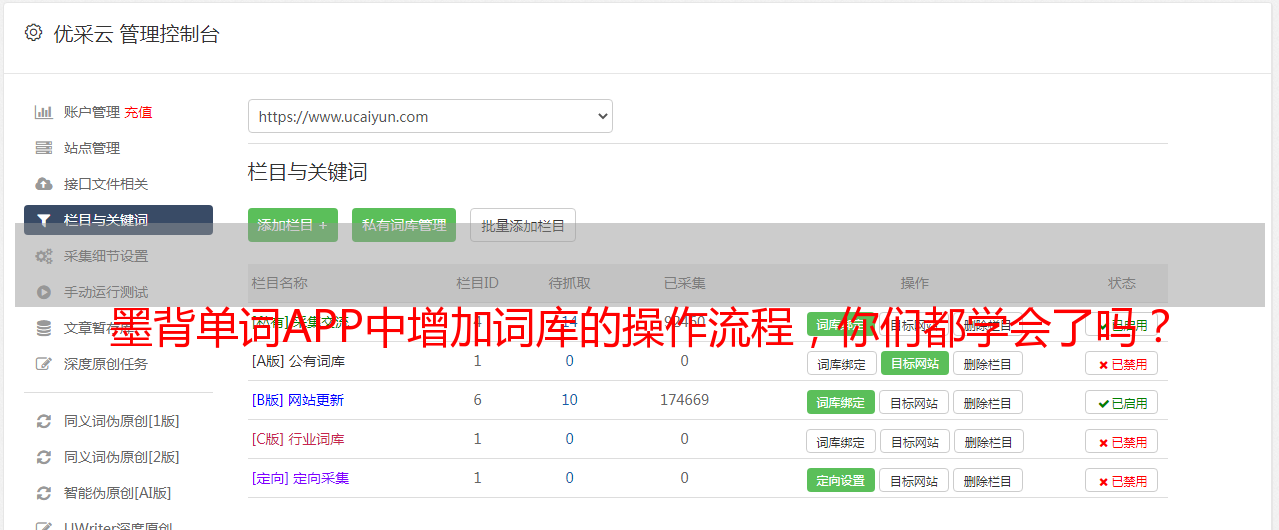Click the play icon for 手动运行测试

click(x=43, y=292)
